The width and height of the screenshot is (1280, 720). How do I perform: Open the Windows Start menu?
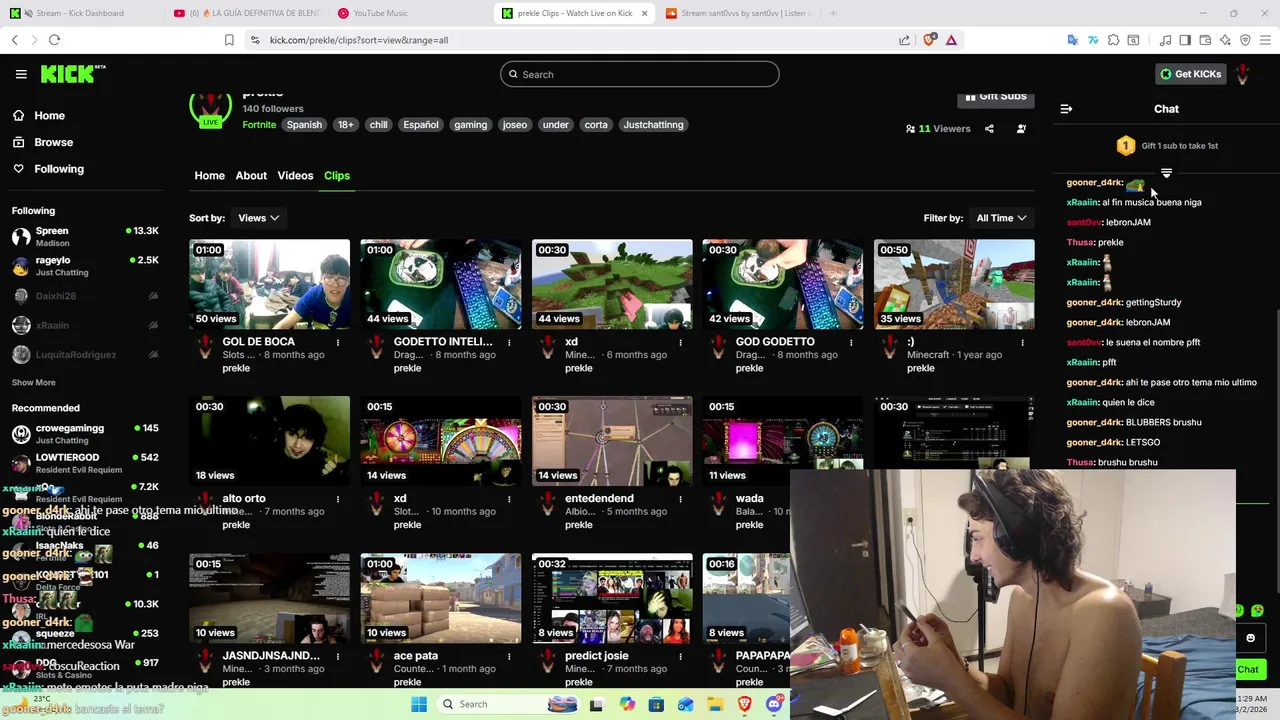(419, 705)
